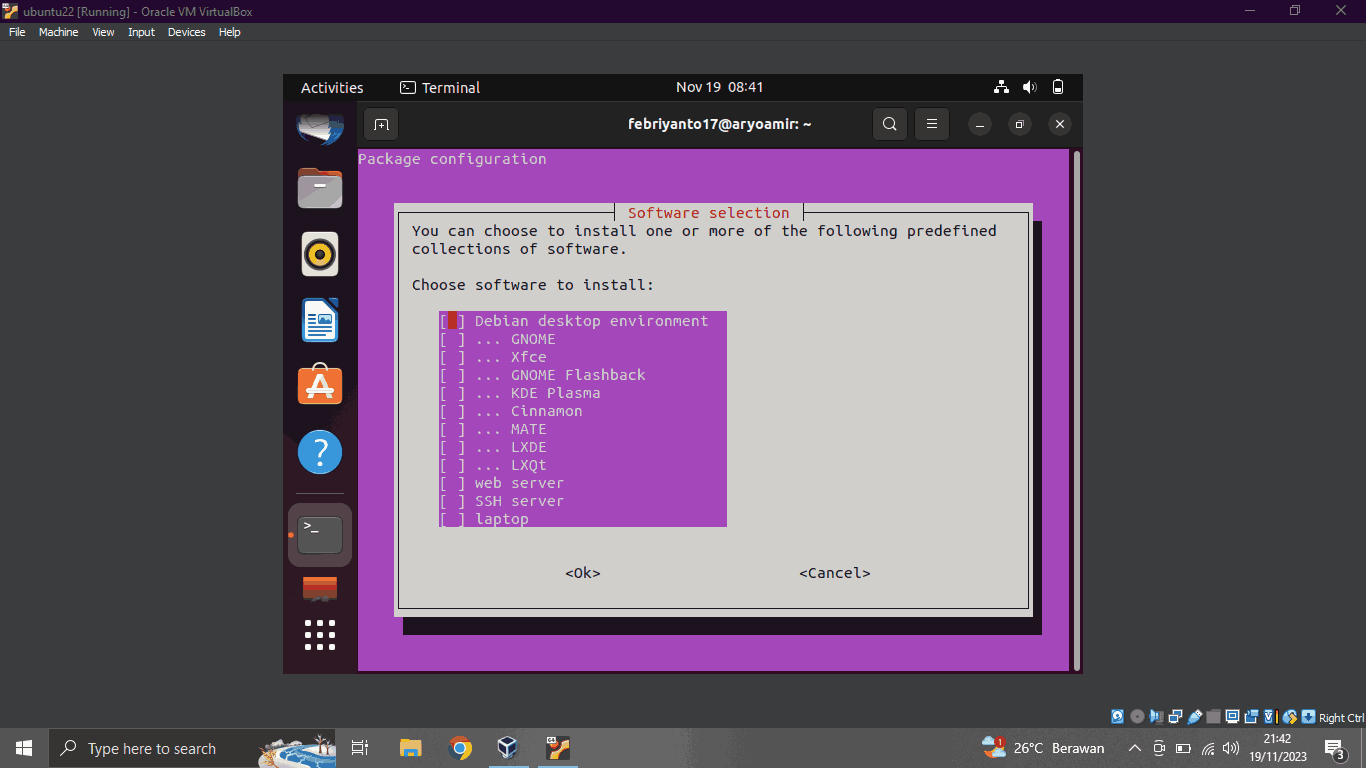Click battery icon in Ubuntu top bar
The image size is (1366, 768).
1058,87
